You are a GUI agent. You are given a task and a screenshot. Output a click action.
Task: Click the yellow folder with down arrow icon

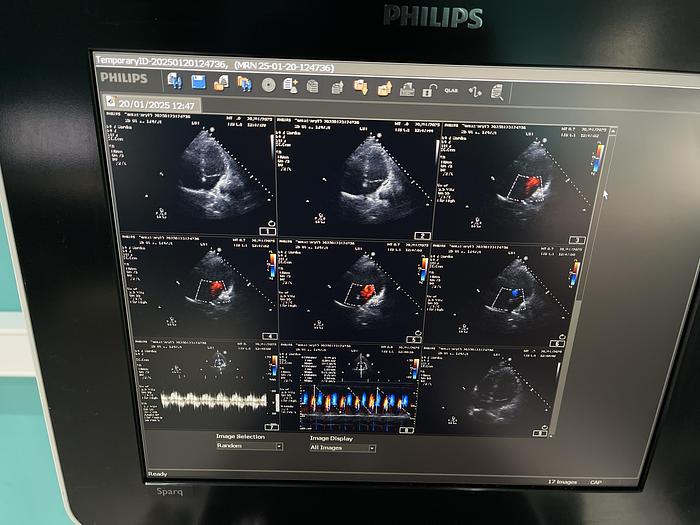[x=361, y=88]
